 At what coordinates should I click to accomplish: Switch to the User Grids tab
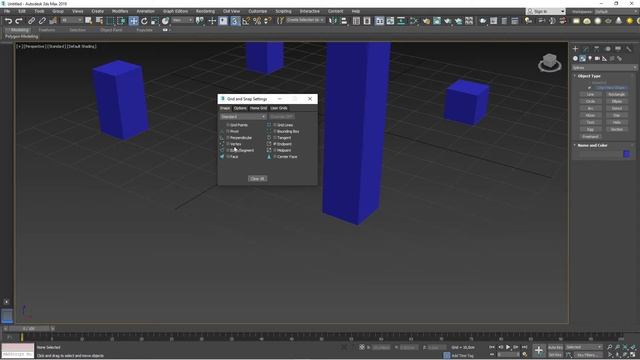pyautogui.click(x=279, y=108)
